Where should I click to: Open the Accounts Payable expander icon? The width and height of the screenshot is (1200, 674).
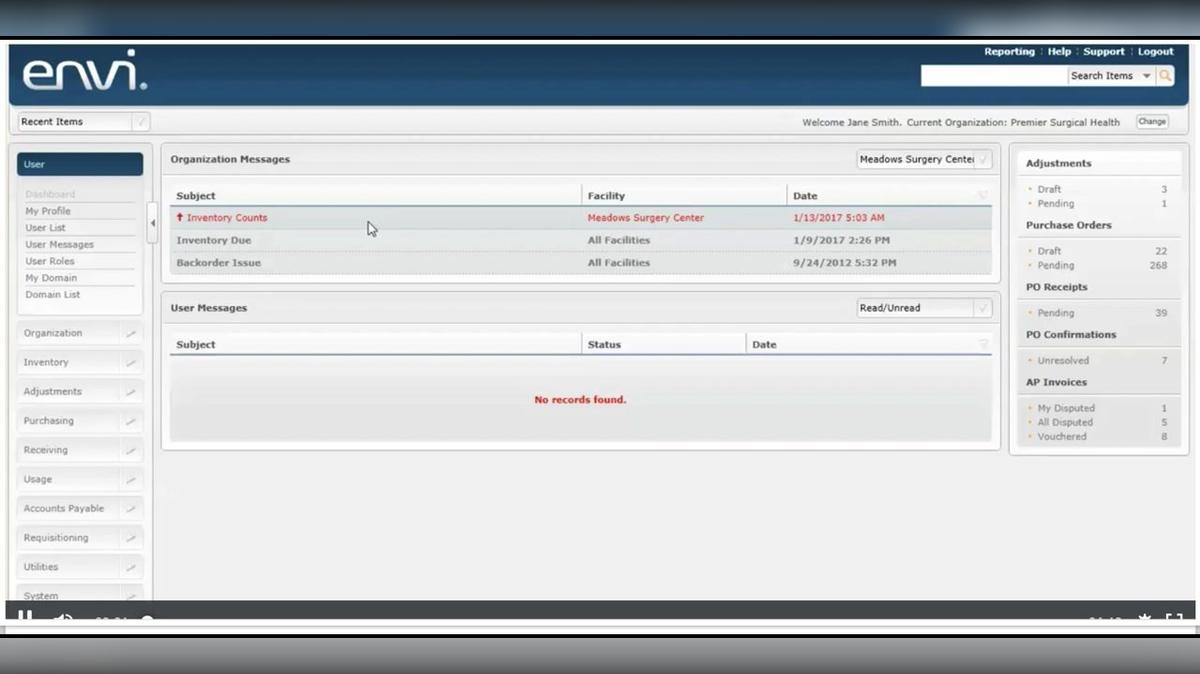131,508
